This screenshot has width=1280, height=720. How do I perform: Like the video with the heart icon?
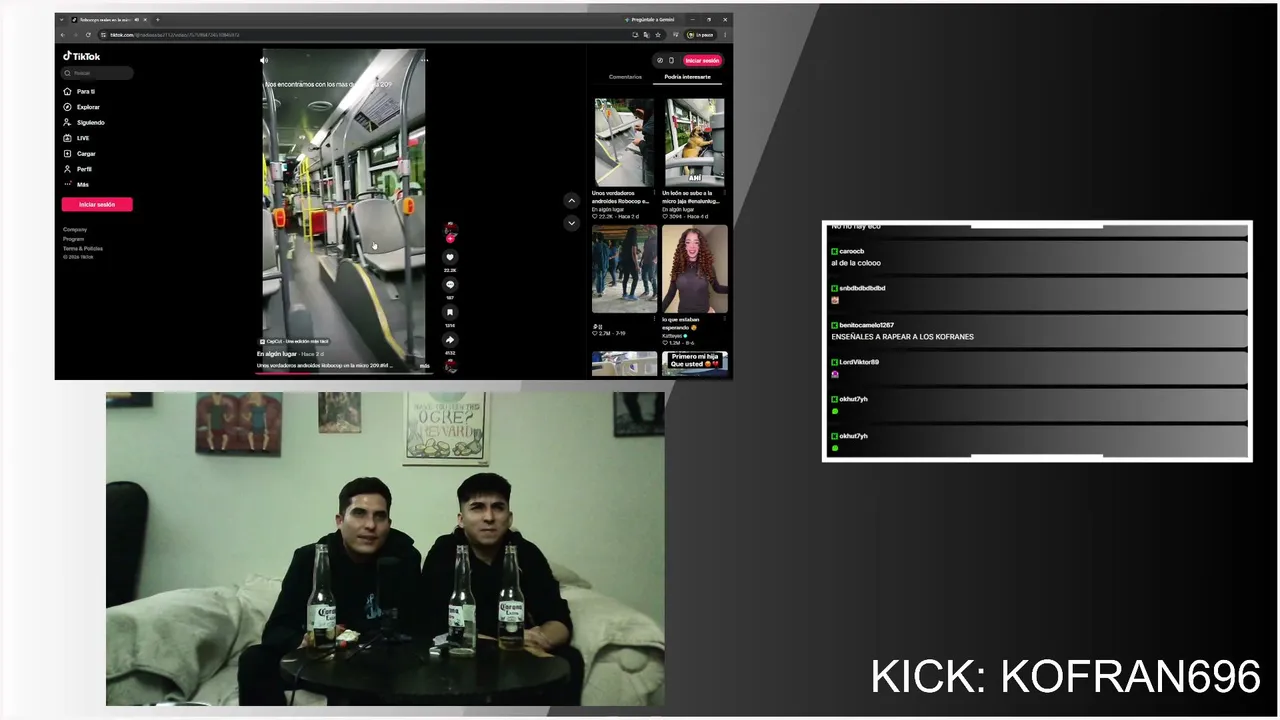pyautogui.click(x=450, y=257)
